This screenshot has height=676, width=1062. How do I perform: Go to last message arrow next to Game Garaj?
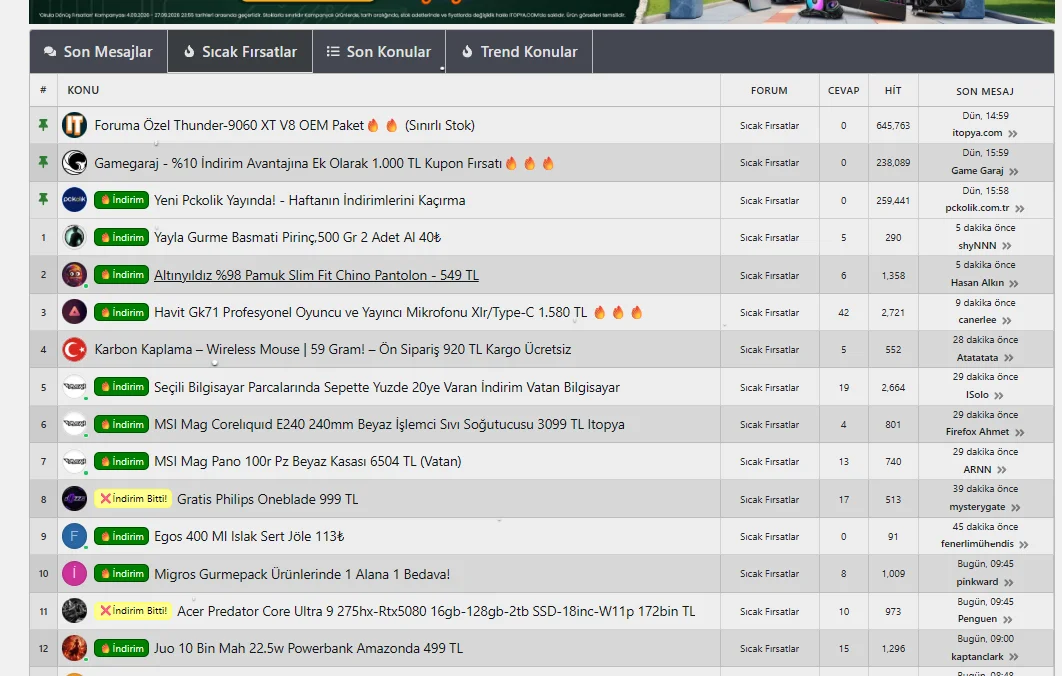1013,171
